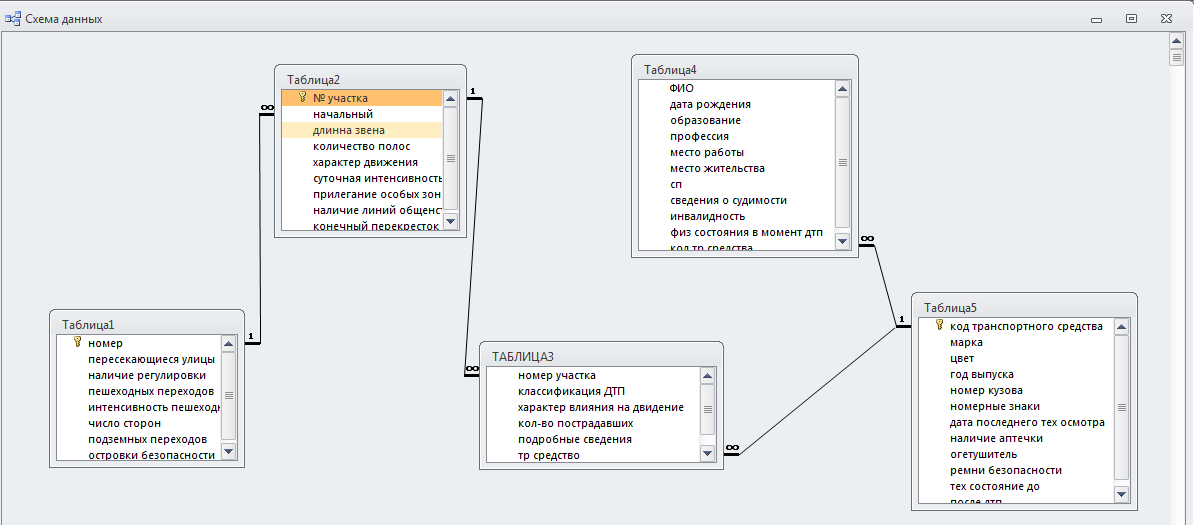Click the scrollbar thumb in Таблица4
Viewport: 1194px width, 525px height.
point(842,162)
